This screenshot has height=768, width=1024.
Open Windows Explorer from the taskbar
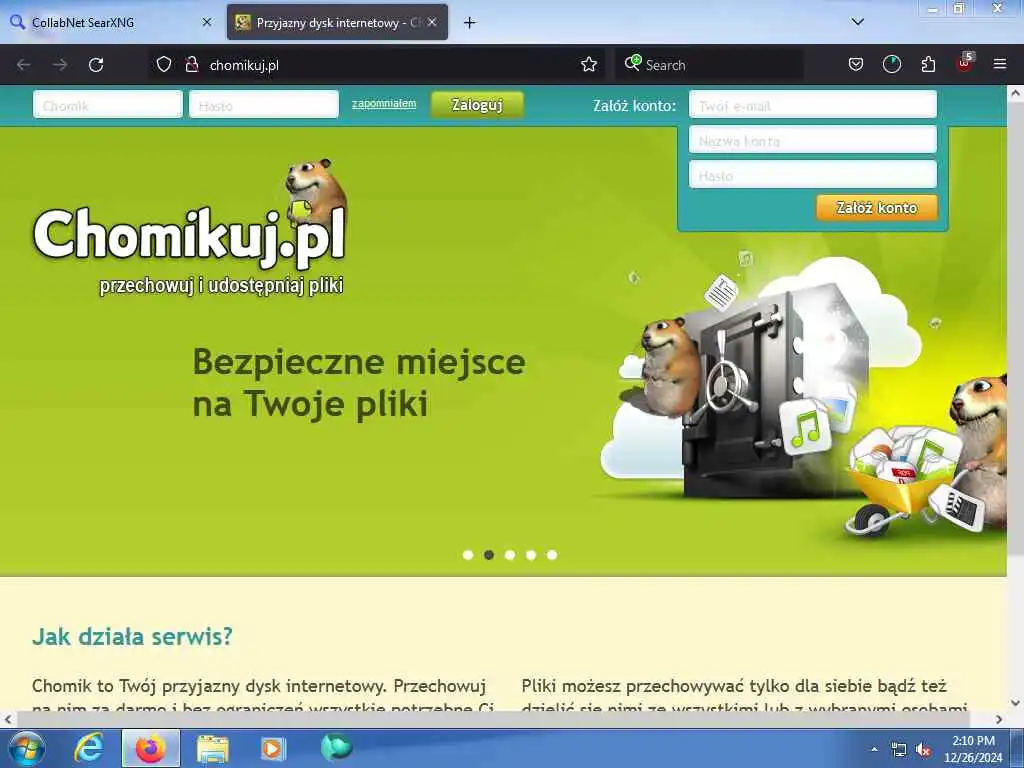213,748
